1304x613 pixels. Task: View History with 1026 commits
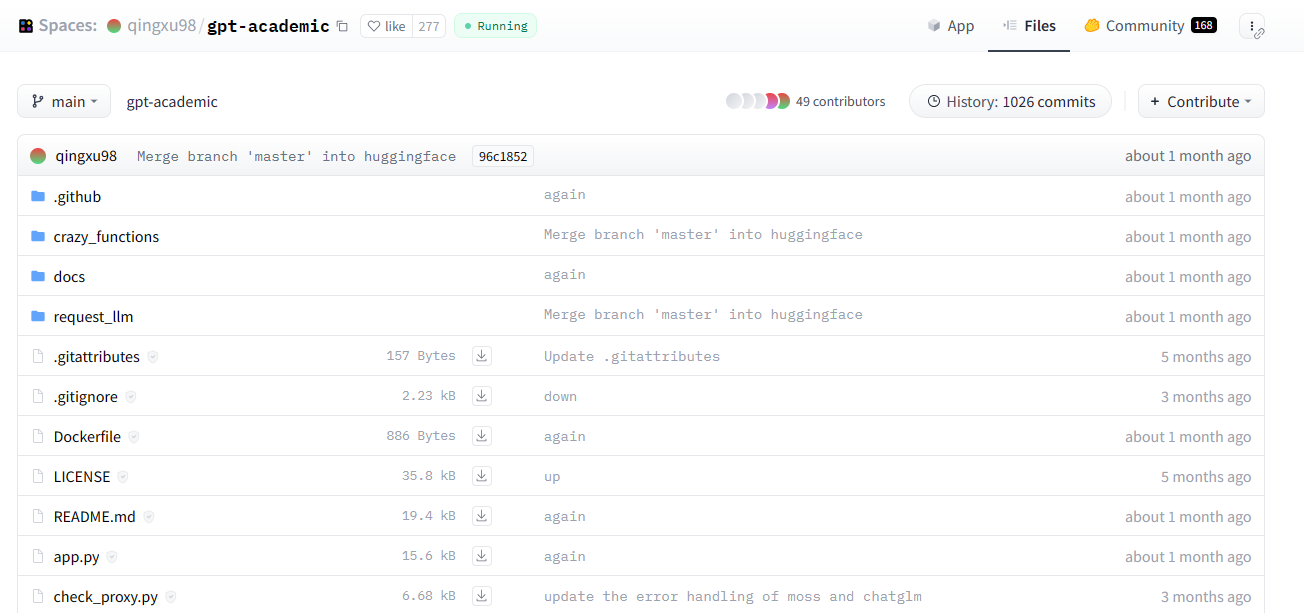tap(1009, 101)
